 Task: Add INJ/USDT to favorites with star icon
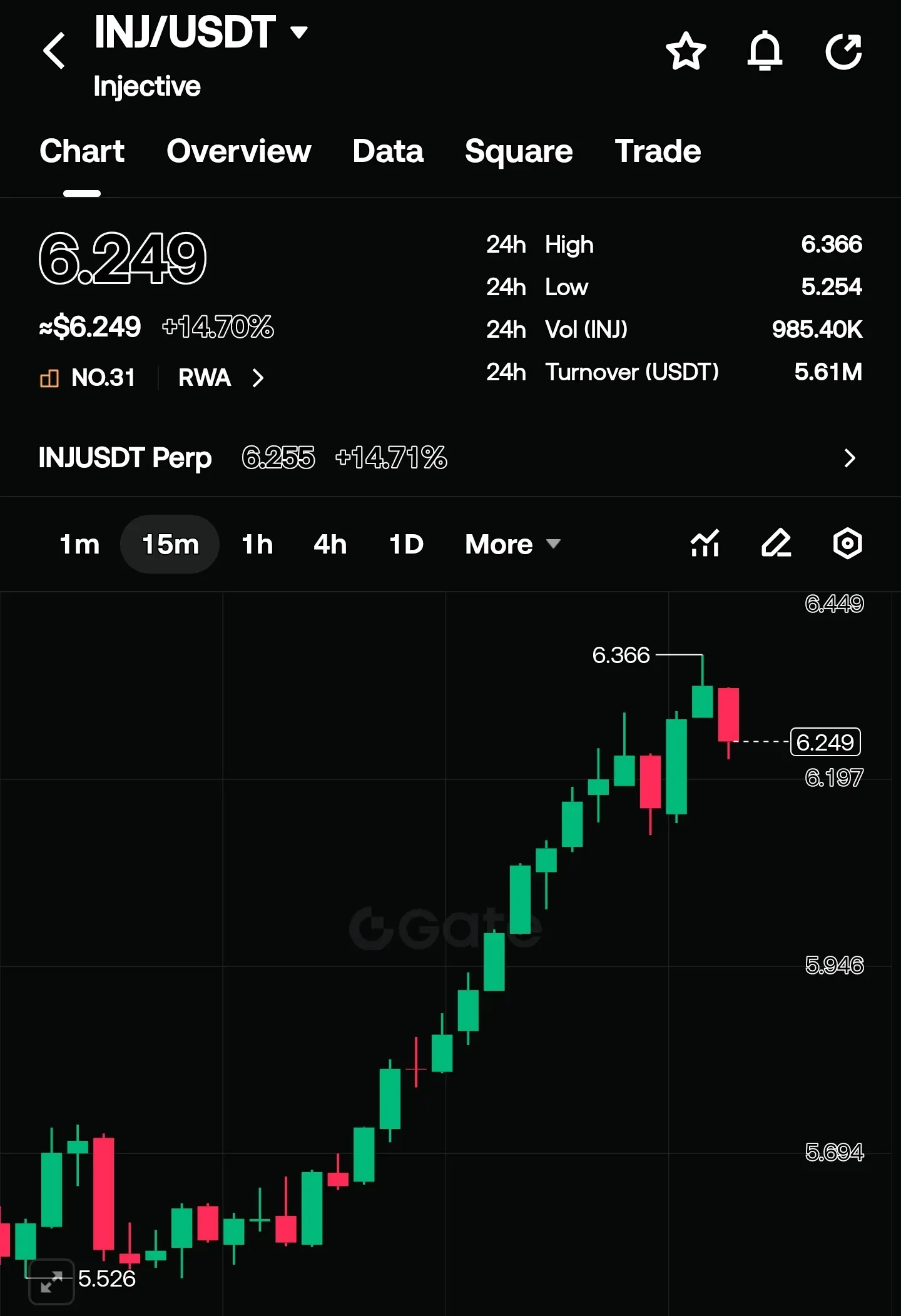click(686, 51)
